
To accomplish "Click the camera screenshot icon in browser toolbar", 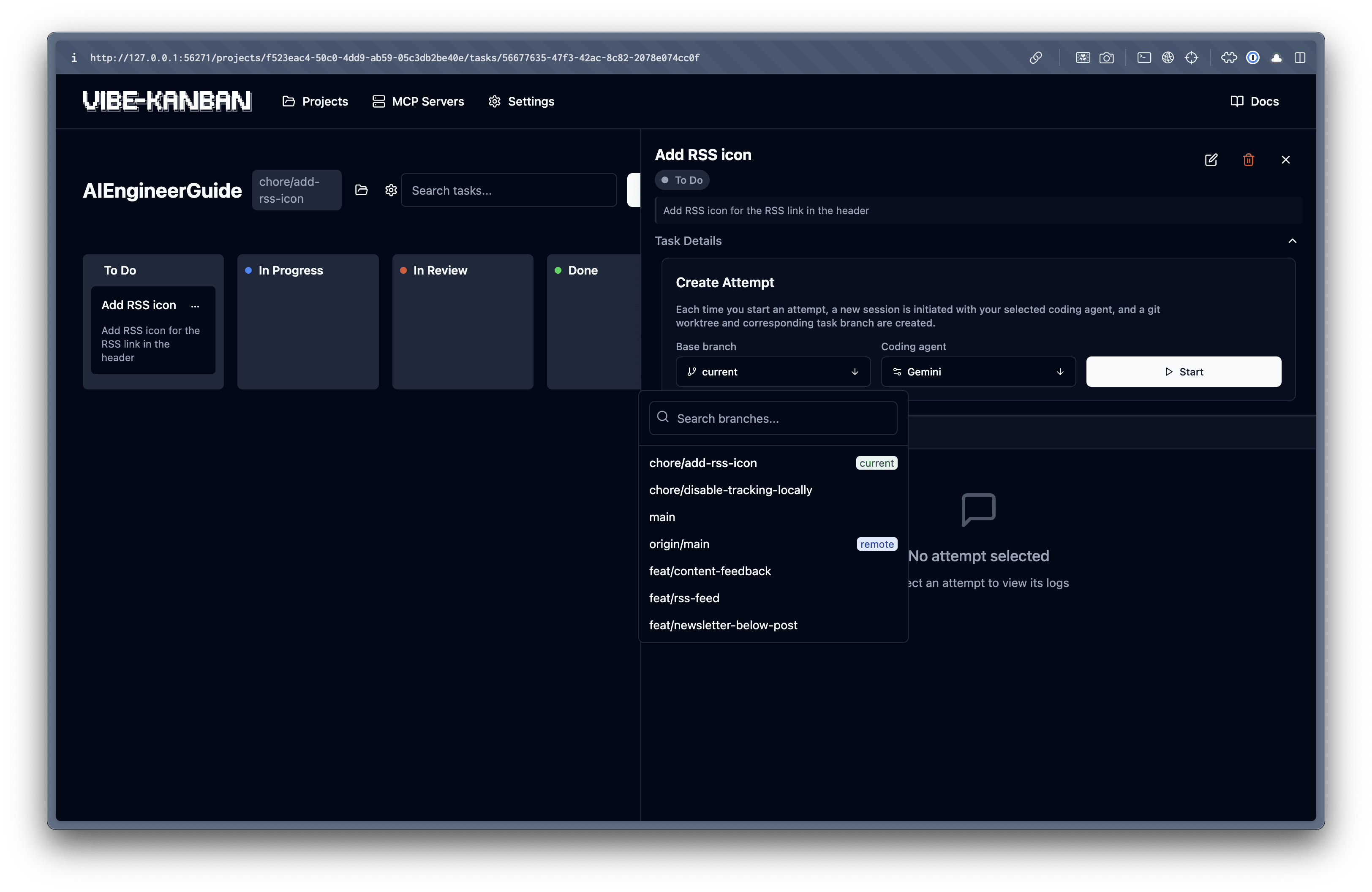I will pos(1106,57).
